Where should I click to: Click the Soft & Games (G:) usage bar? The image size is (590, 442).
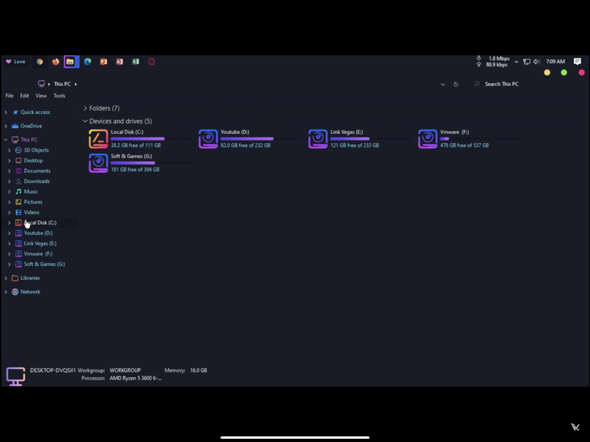(x=151, y=163)
